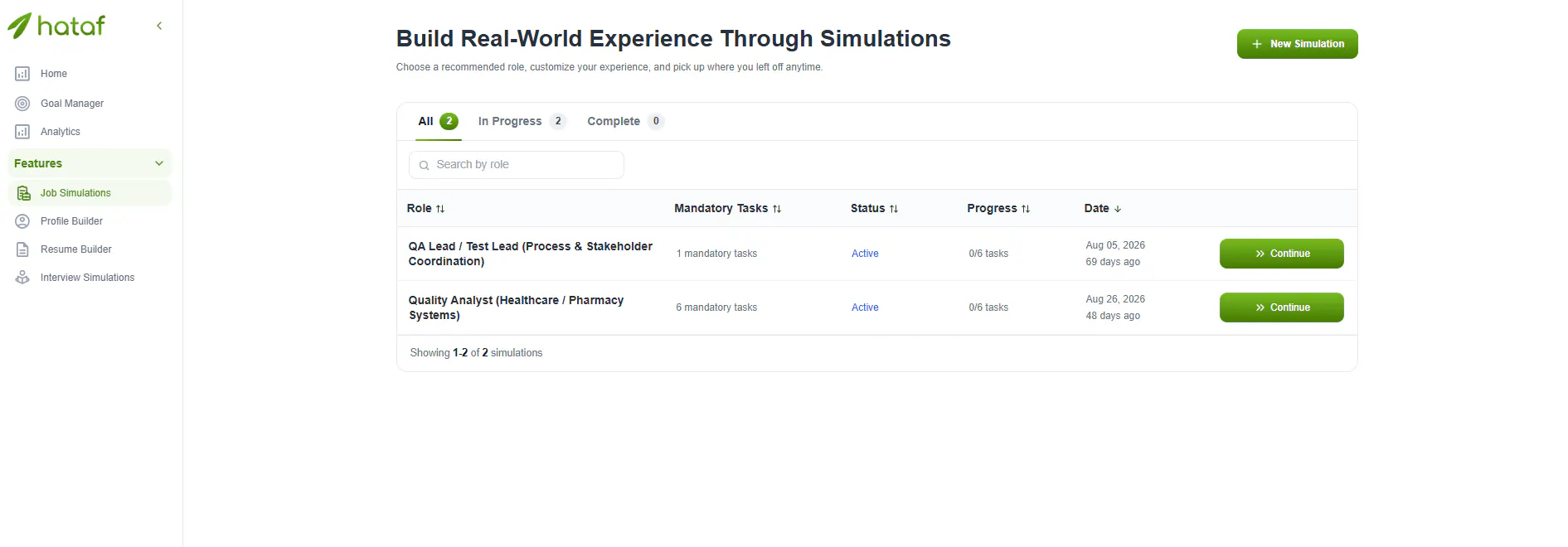Click the '48 days ago' text
Screen dimensions: 1568x547
coord(1113,316)
